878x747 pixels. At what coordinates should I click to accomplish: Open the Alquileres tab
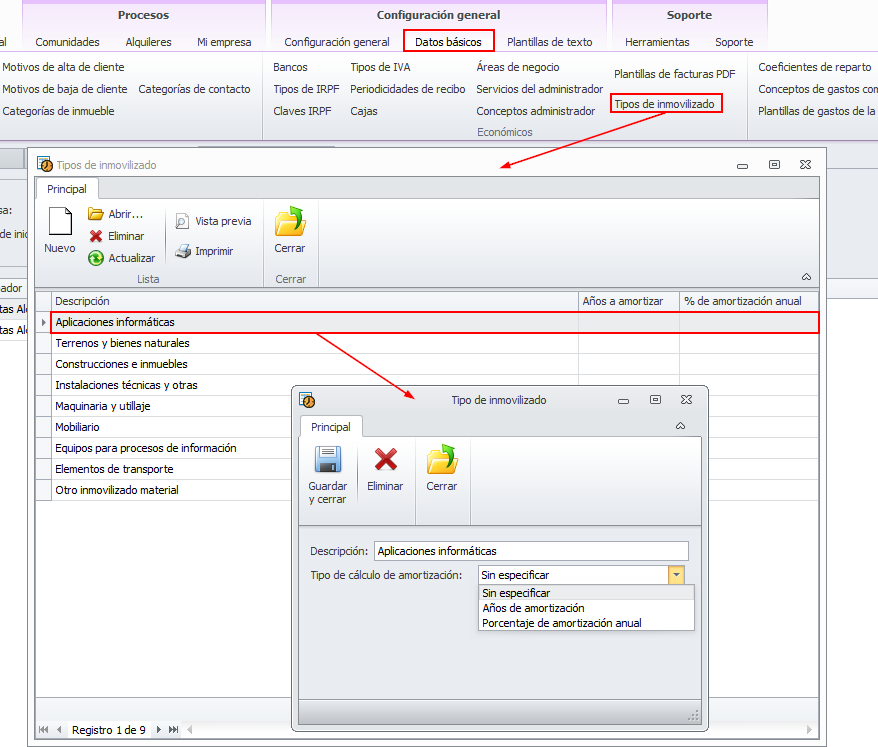tap(148, 42)
